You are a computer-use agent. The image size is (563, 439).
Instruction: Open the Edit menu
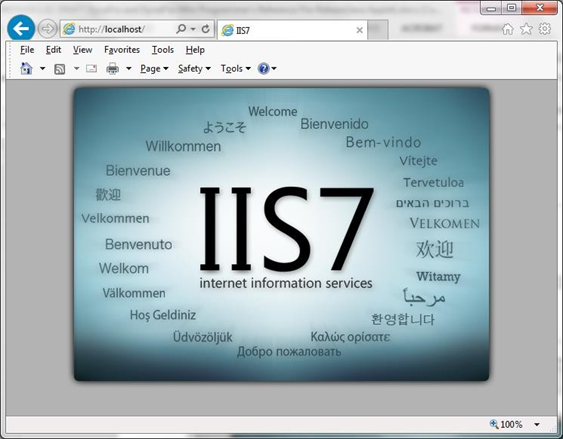[x=53, y=50]
